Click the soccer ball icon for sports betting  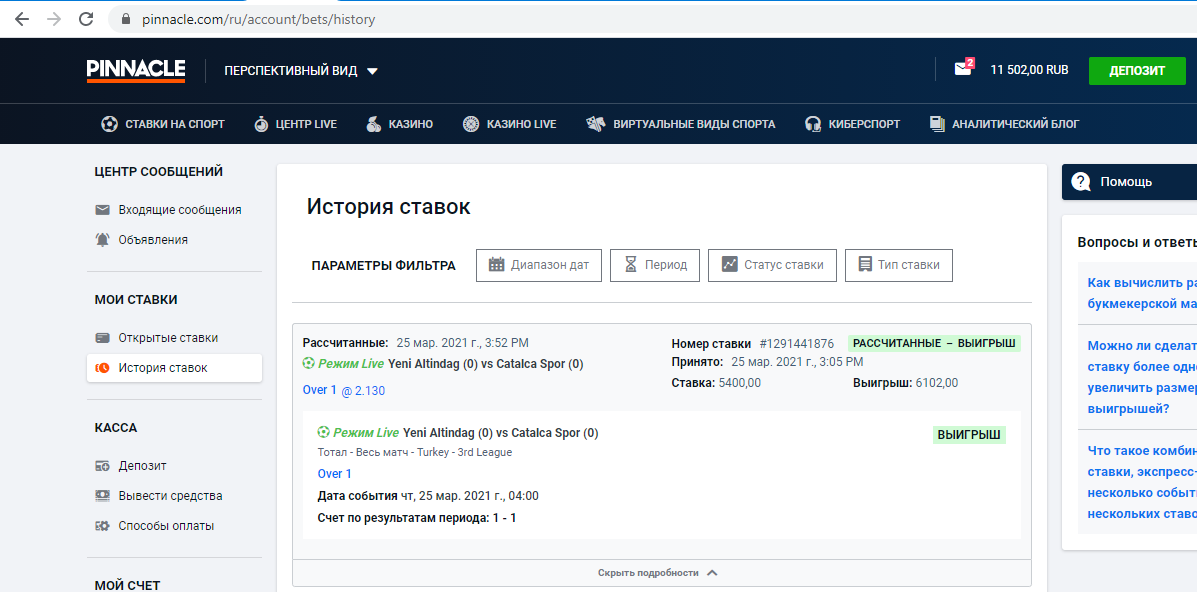(109, 124)
